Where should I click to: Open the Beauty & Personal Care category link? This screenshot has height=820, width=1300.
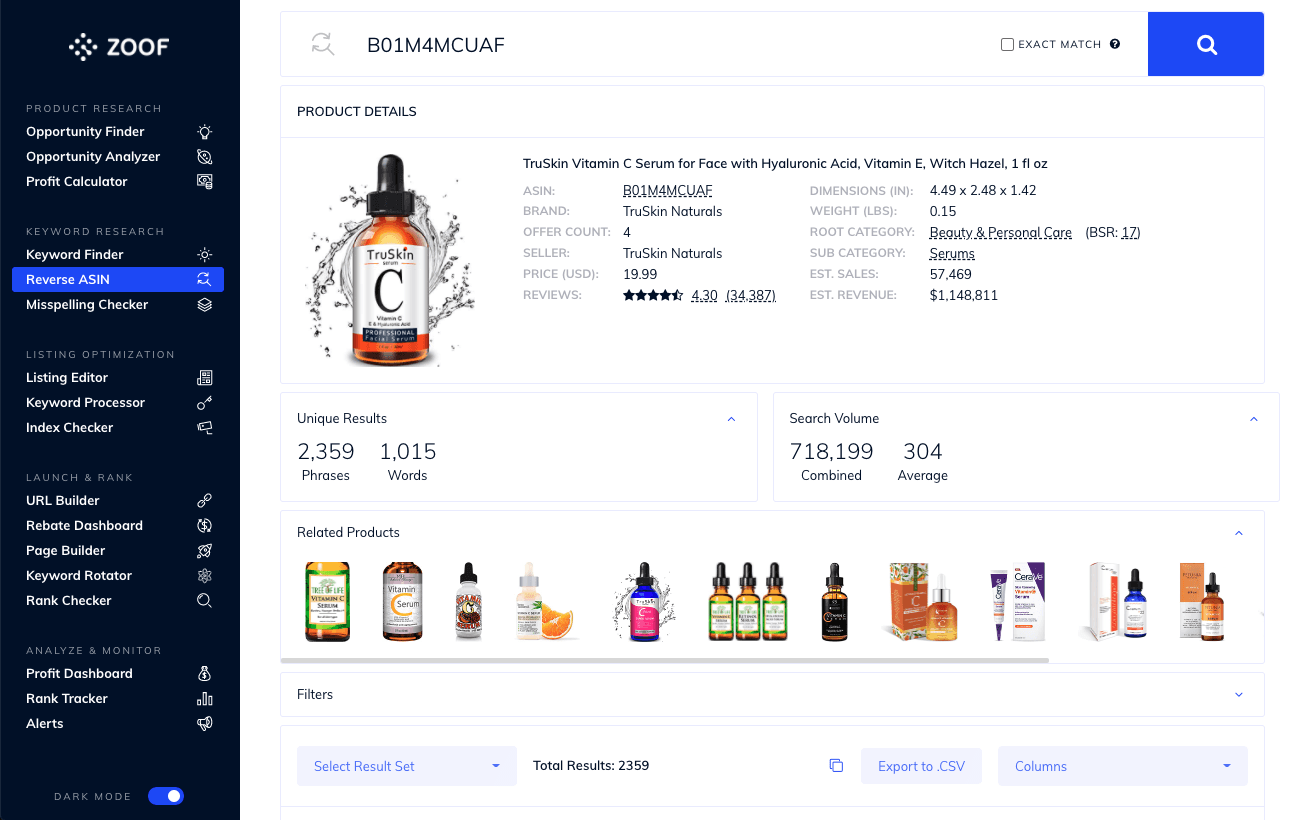pyautogui.click(x=1000, y=233)
